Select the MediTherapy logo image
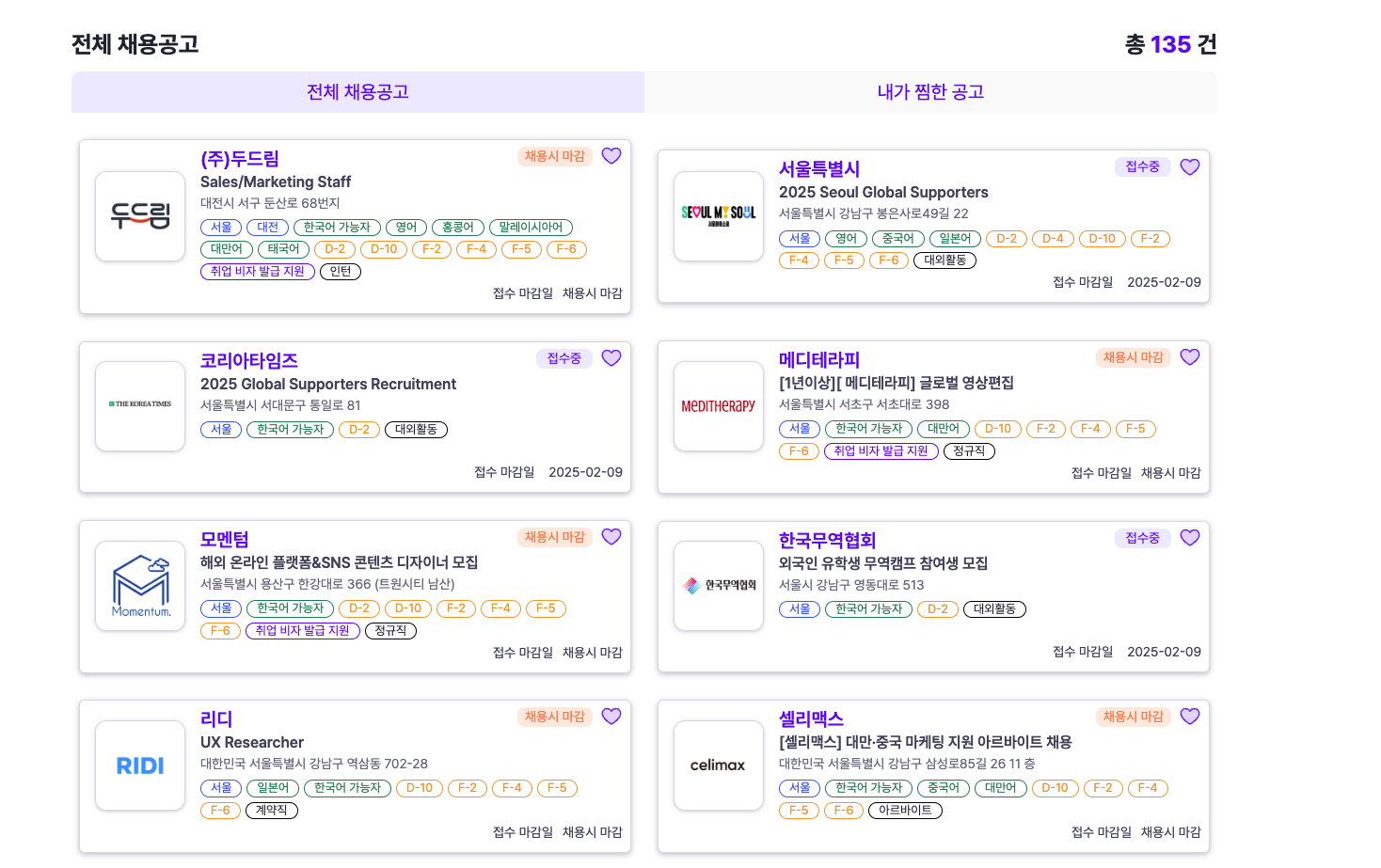This screenshot has height=868, width=1381. pos(719,406)
